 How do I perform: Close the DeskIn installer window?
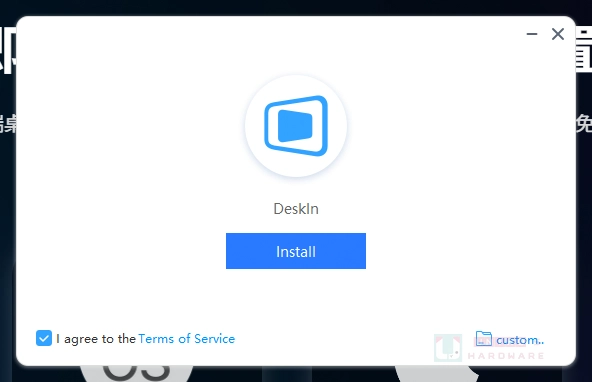(558, 34)
